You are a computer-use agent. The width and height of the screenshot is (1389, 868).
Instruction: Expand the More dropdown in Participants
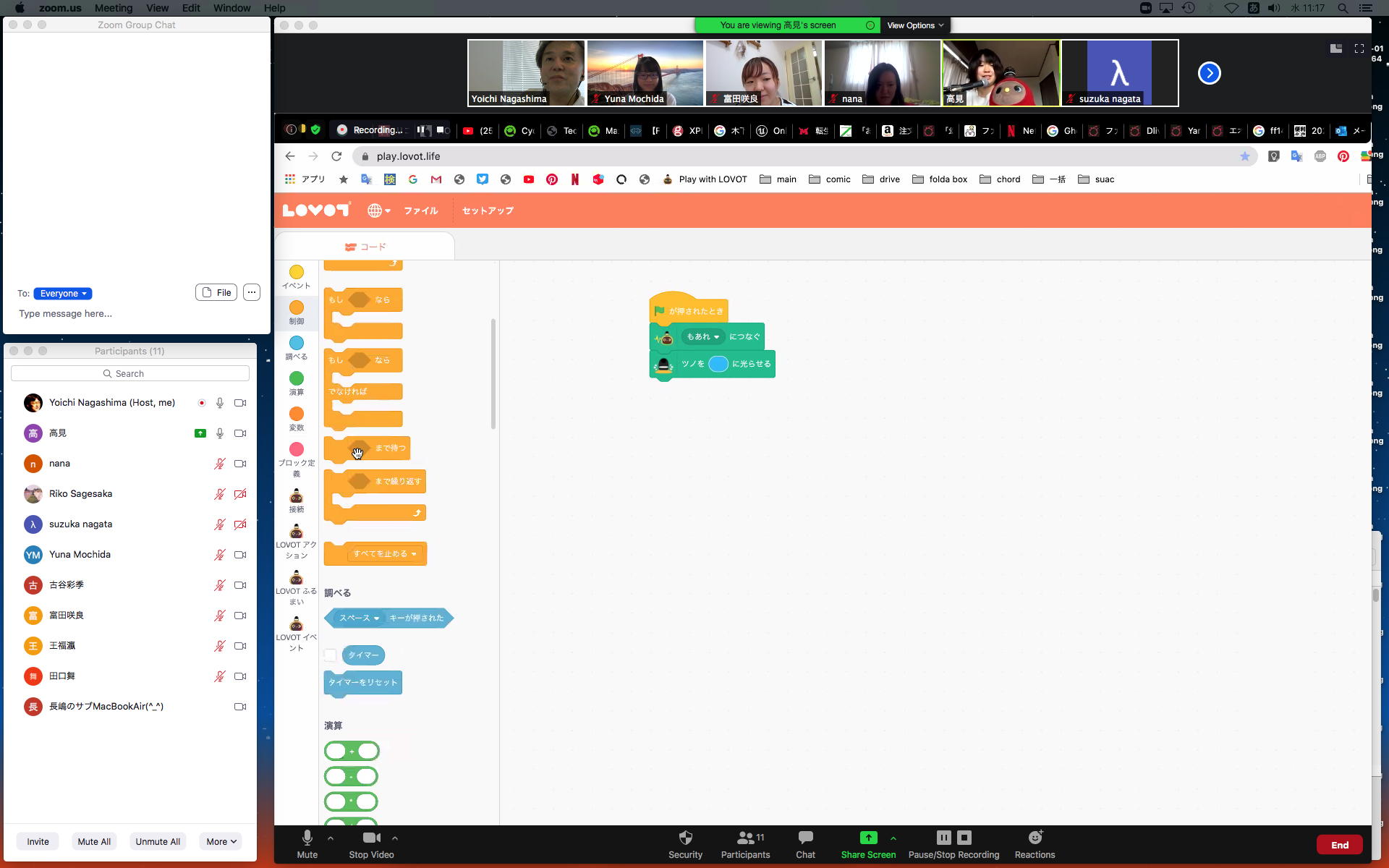[x=221, y=841]
